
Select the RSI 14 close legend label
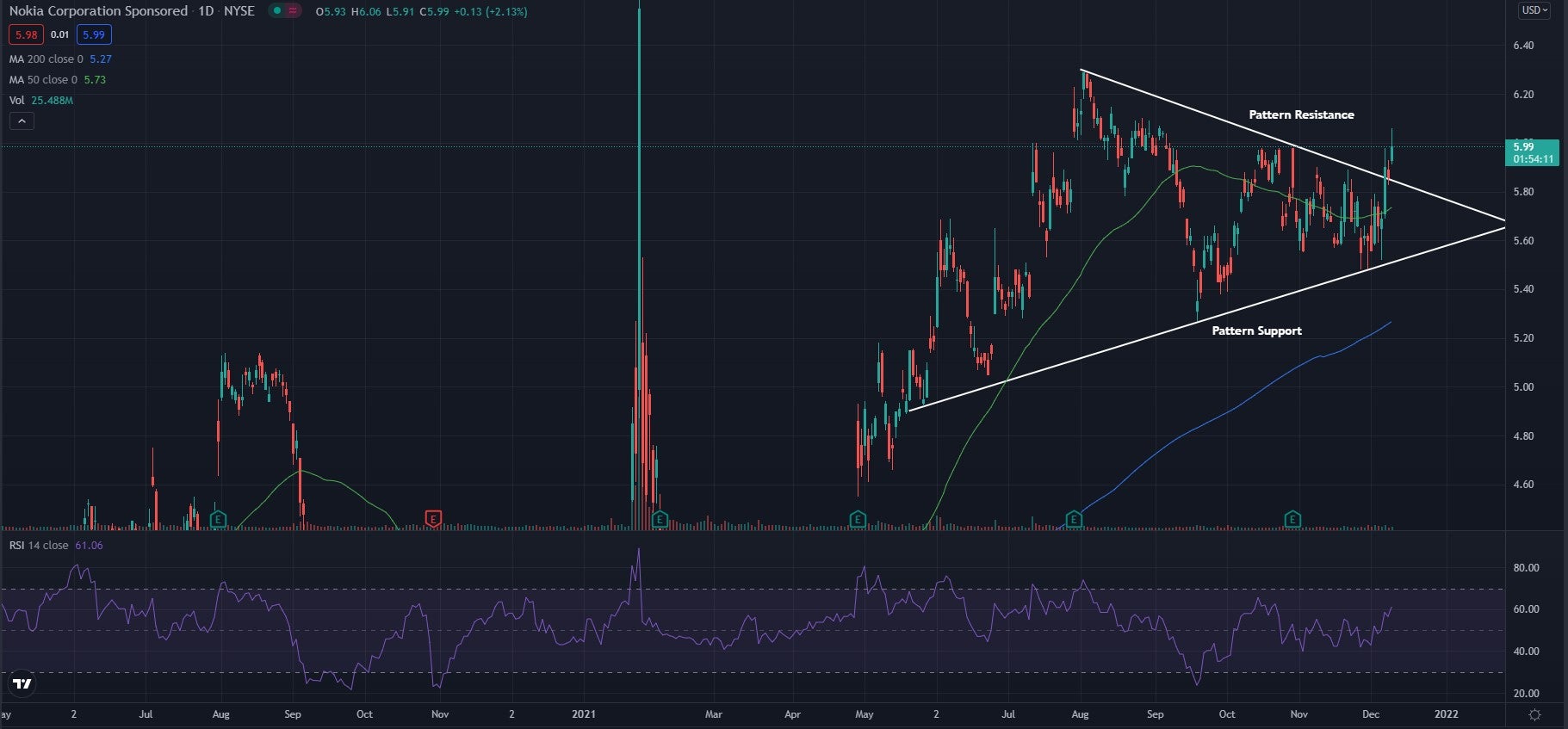click(40, 546)
